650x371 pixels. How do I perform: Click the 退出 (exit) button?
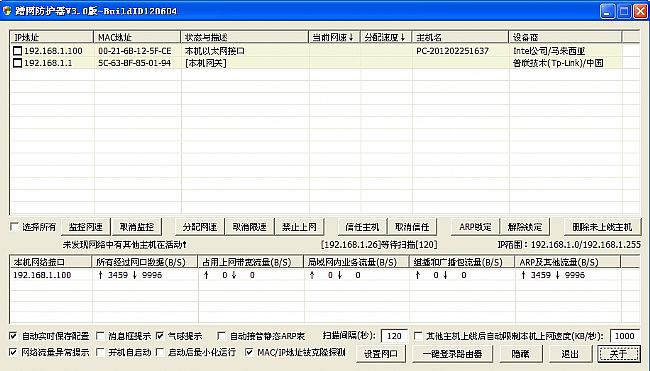[x=570, y=354]
